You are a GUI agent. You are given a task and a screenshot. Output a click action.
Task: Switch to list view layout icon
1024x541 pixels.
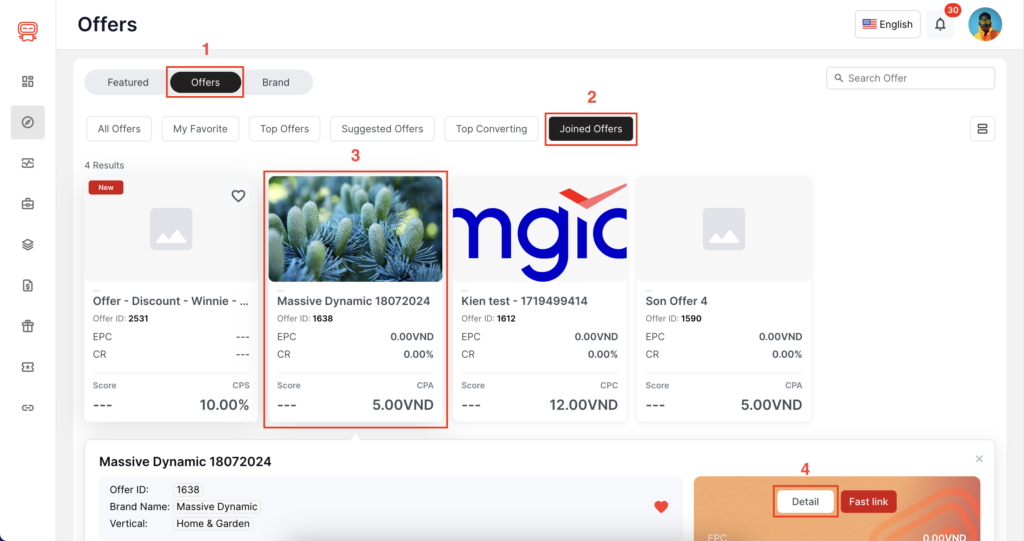point(982,129)
